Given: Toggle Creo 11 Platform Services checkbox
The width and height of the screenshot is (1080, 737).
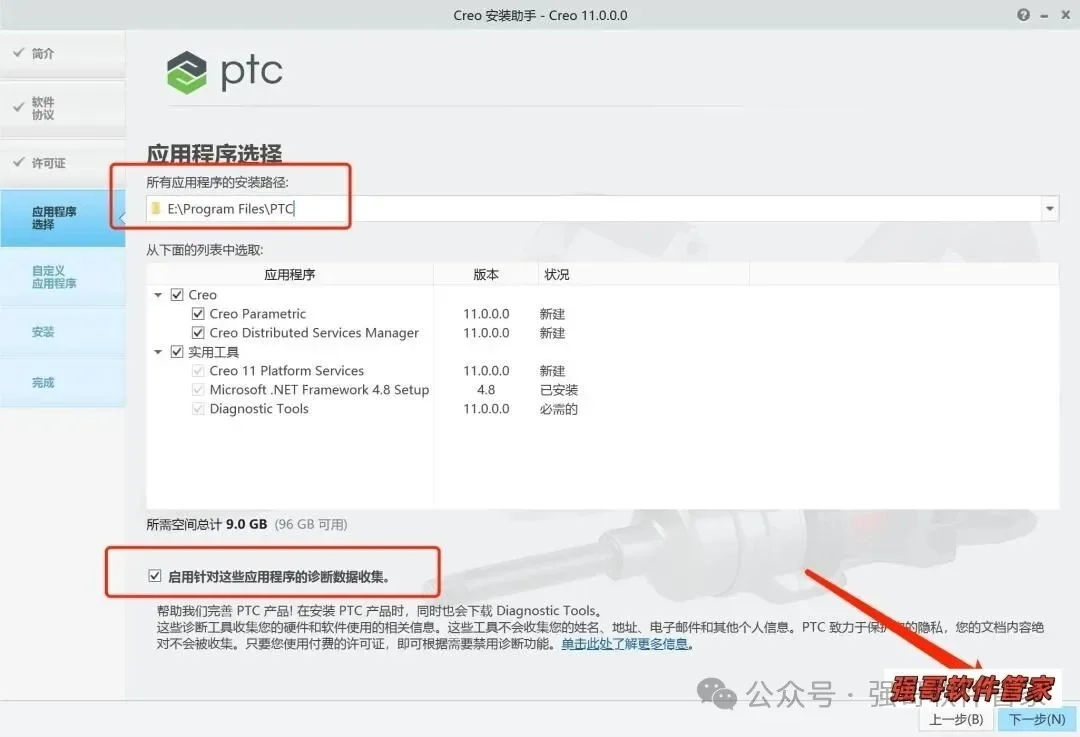Looking at the screenshot, I should 198,371.
